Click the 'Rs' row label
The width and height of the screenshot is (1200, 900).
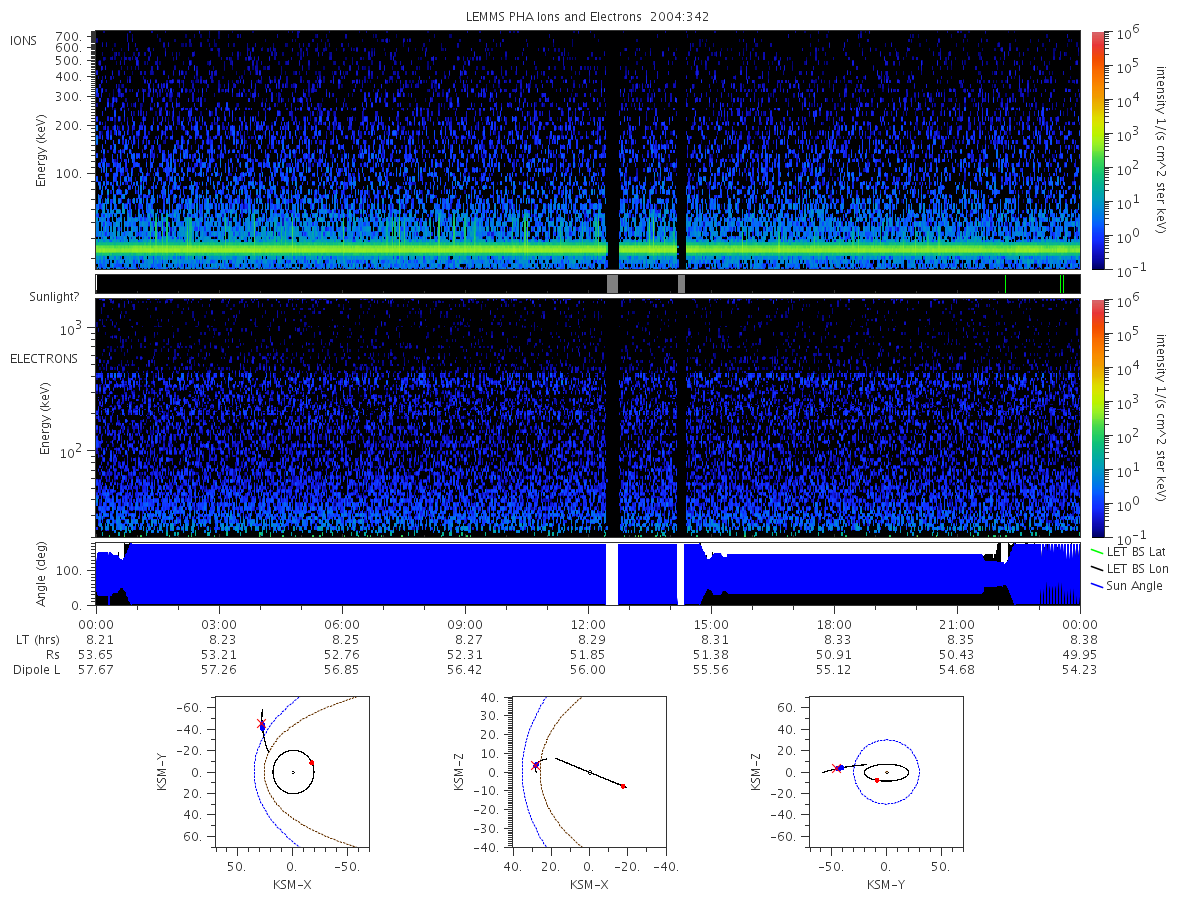tap(52, 654)
